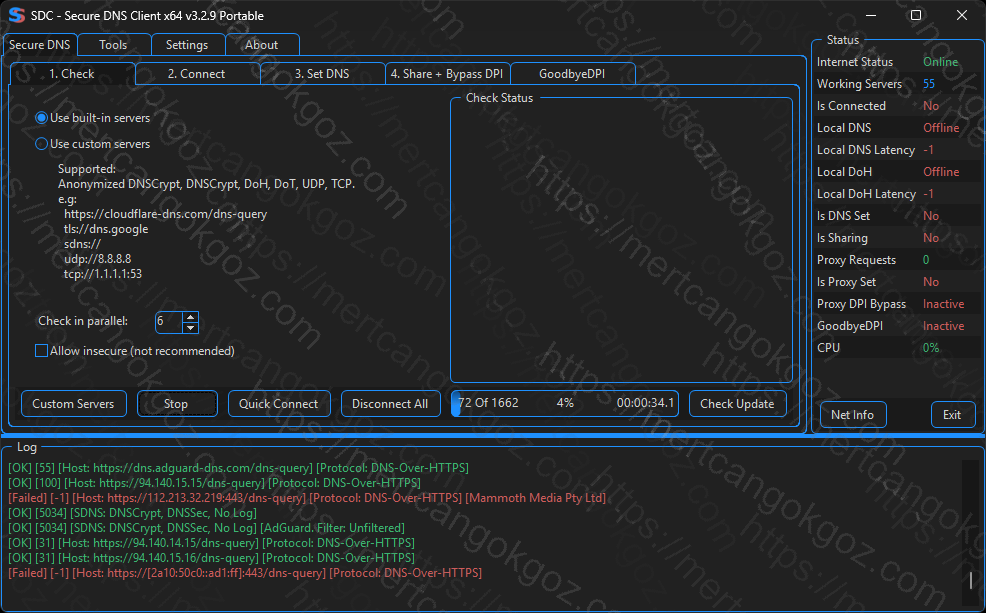Screen dimensions: 986x613
Task: Switch to 3. Set DNS sub-tab
Action: pyautogui.click(x=322, y=74)
